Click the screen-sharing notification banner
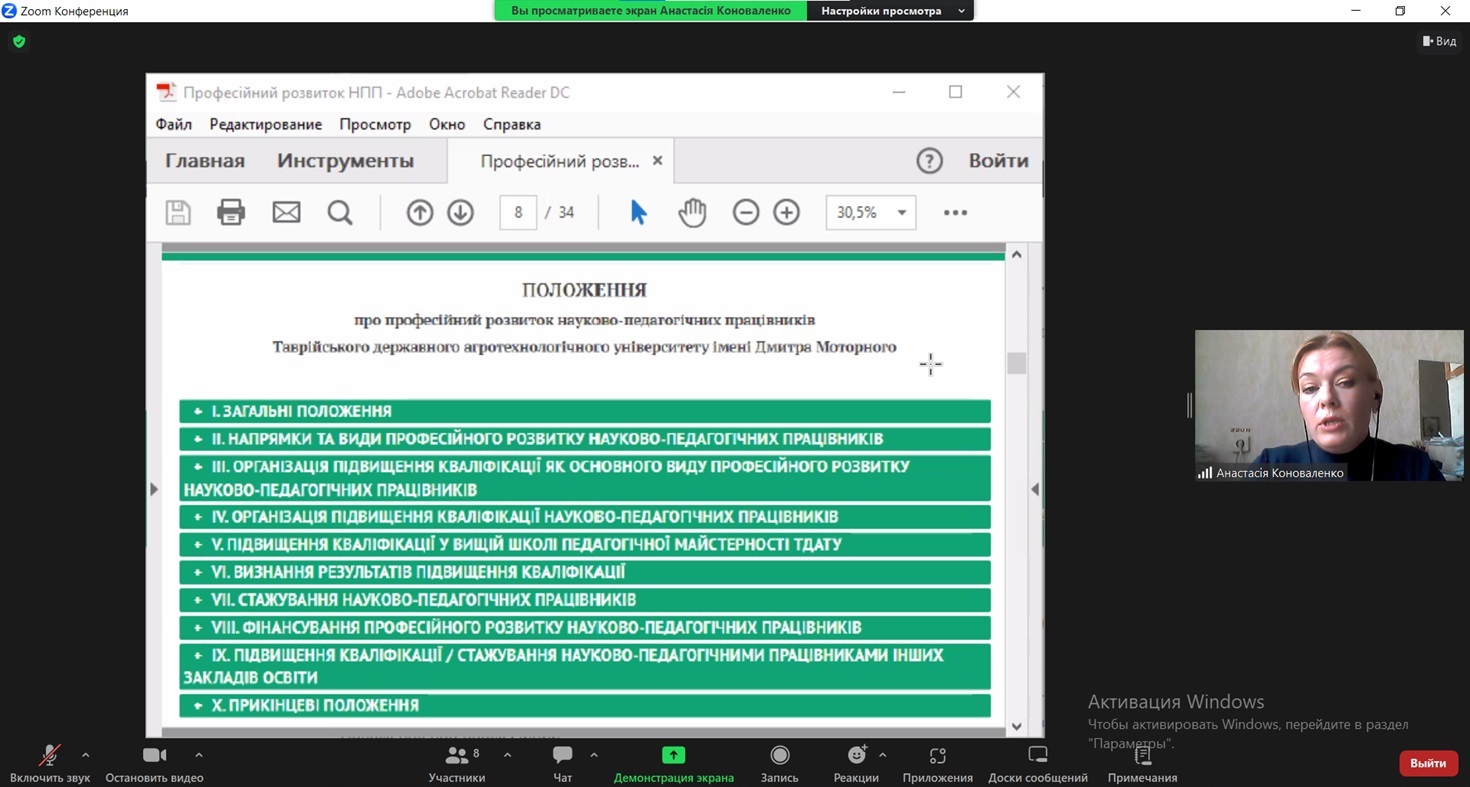 pos(650,11)
